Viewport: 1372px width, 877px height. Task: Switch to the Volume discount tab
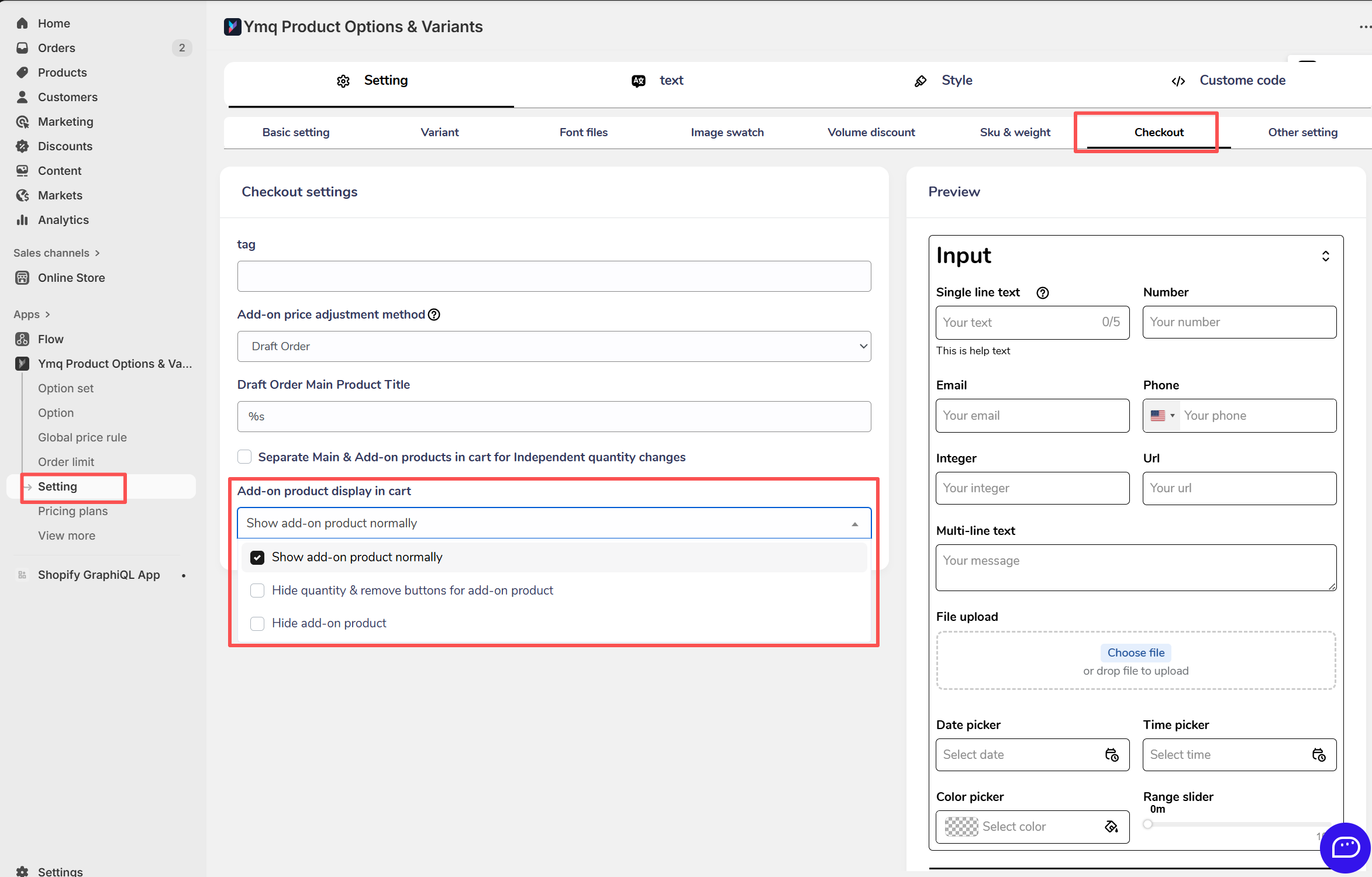pos(871,132)
